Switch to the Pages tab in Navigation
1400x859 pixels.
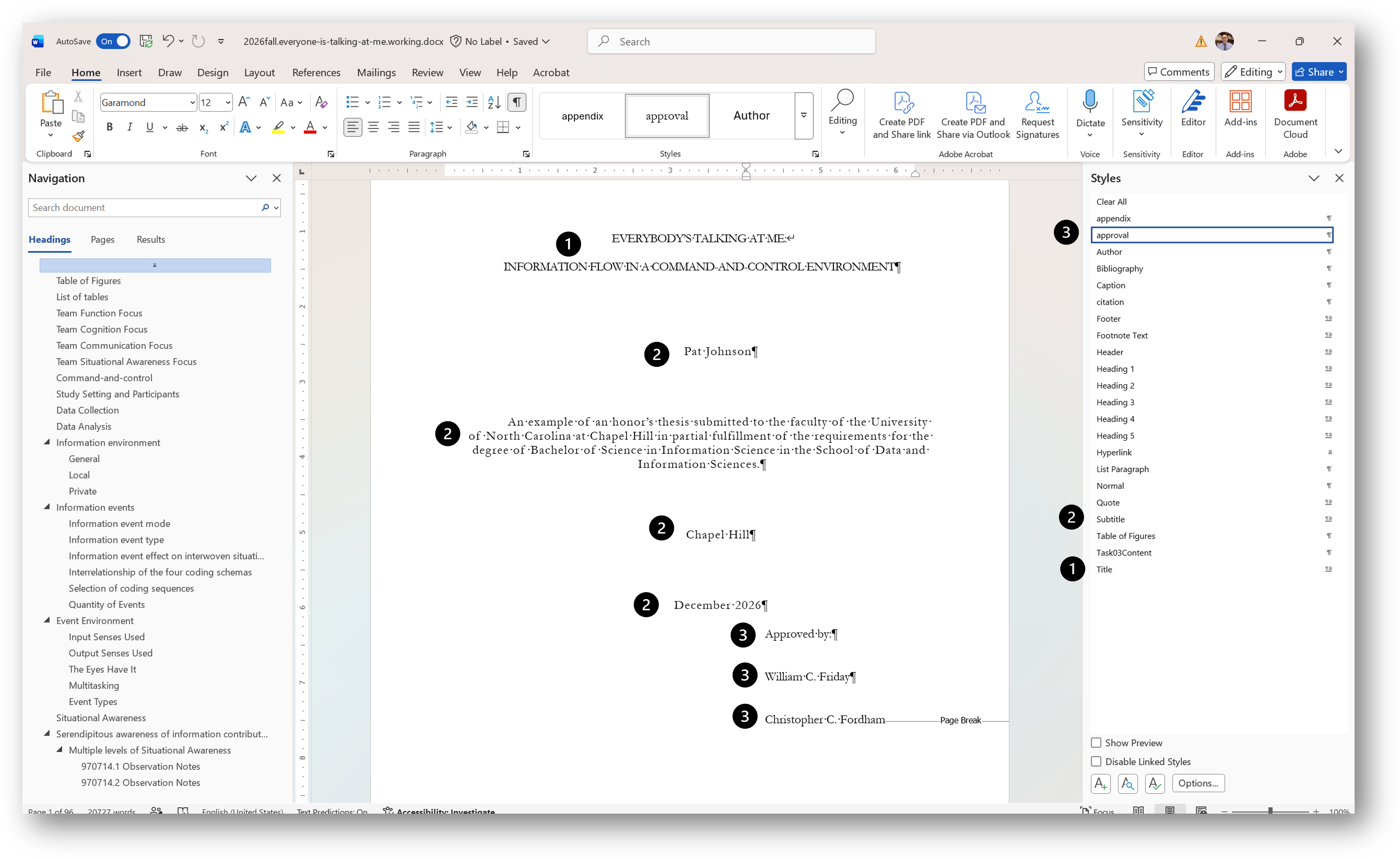click(102, 240)
